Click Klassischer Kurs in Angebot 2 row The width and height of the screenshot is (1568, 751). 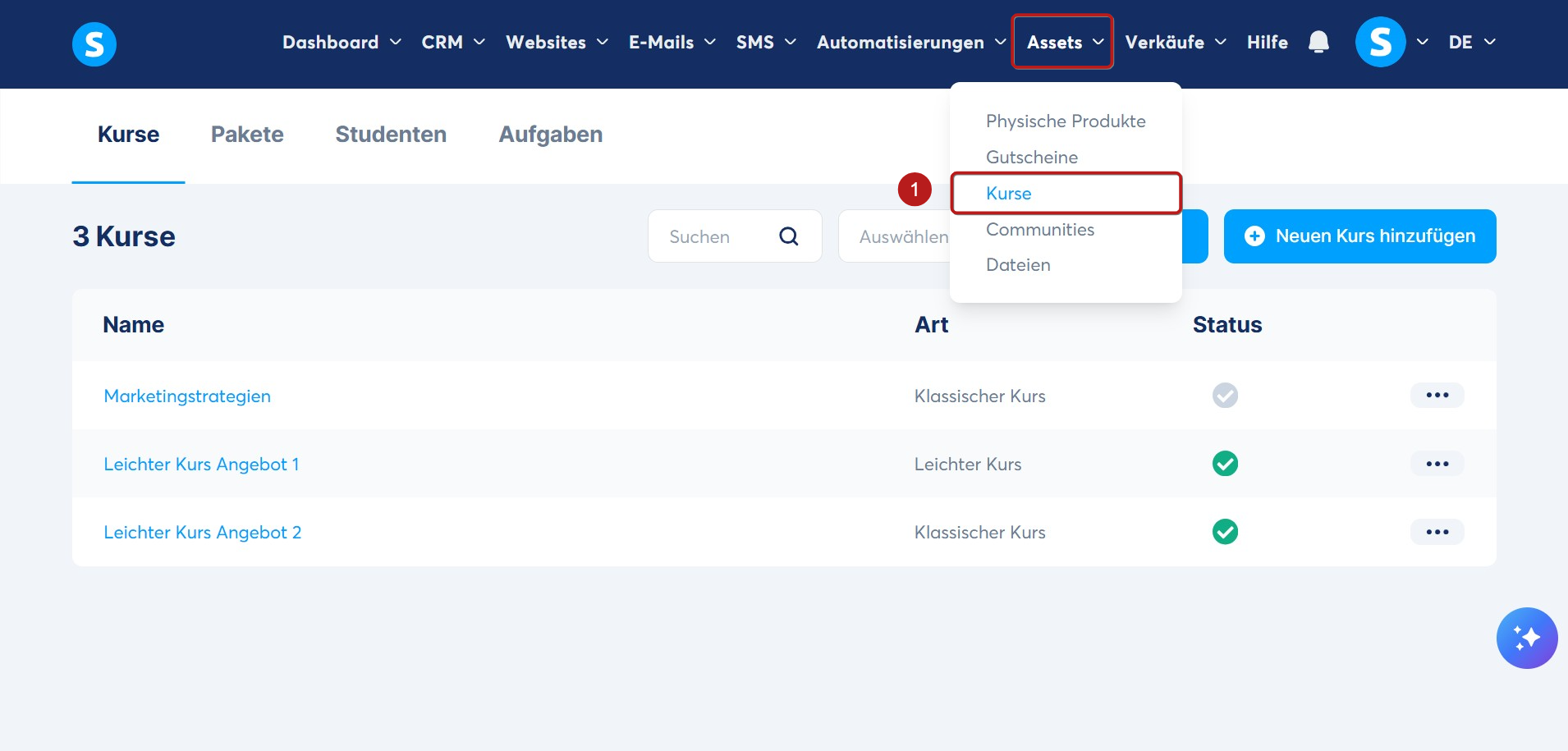pyautogui.click(x=979, y=532)
